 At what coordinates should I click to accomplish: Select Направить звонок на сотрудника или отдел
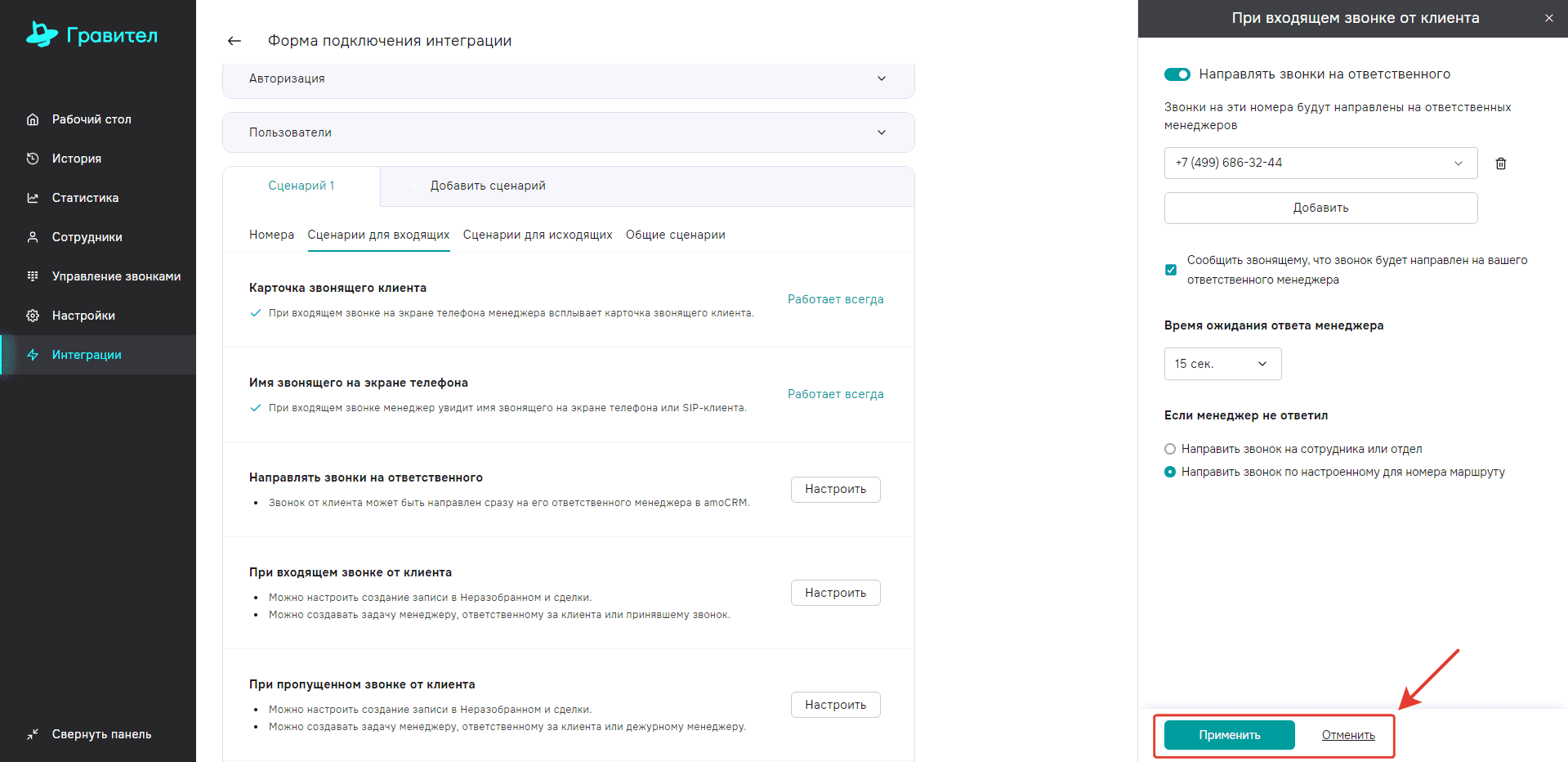click(x=1170, y=449)
